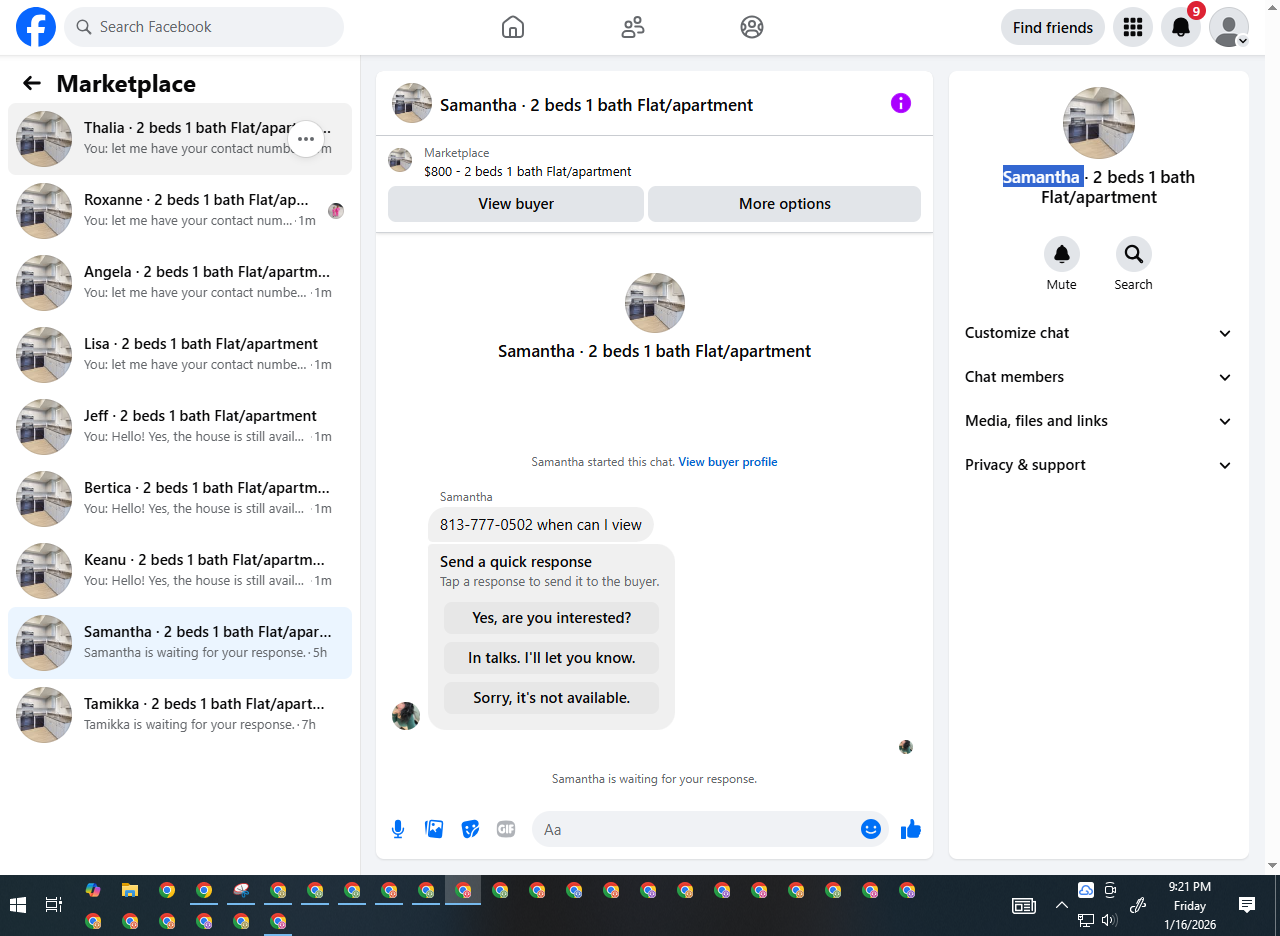Mute the conversation with the bell icon

click(x=1062, y=255)
